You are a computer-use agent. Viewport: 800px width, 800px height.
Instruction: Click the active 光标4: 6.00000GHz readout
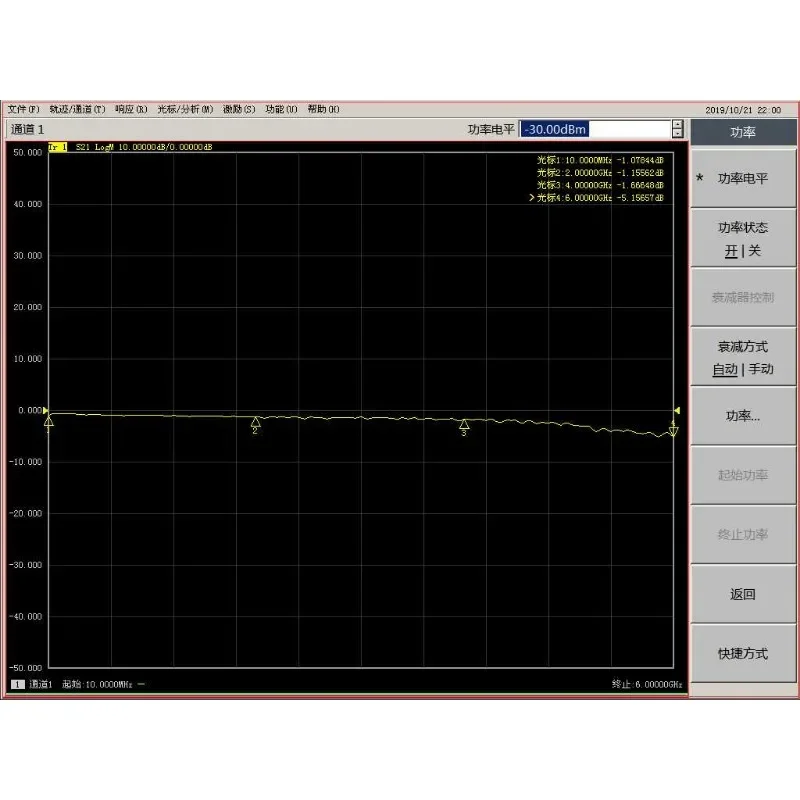pos(597,198)
